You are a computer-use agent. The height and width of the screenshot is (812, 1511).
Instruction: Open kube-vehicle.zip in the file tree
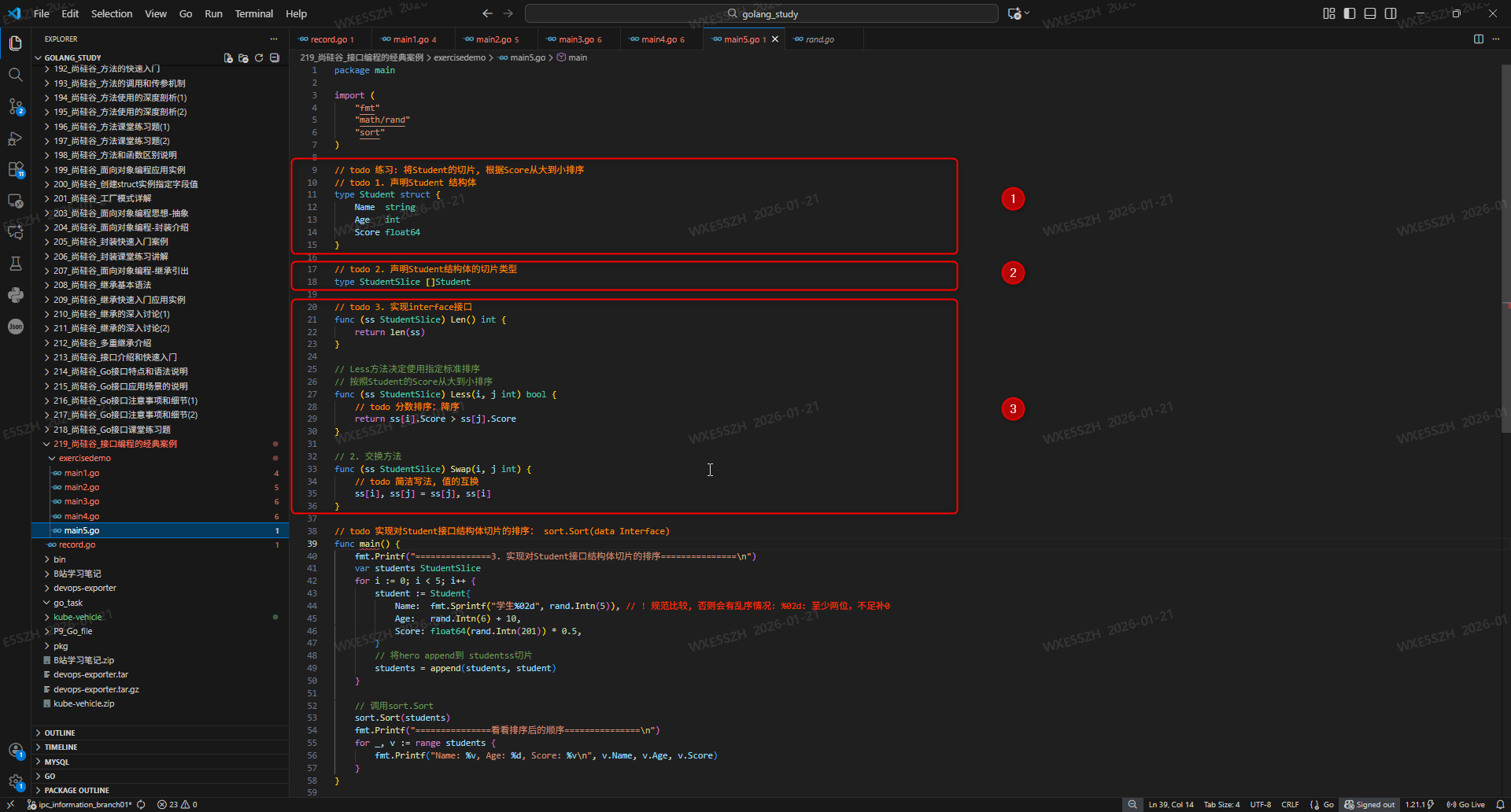click(160, 703)
